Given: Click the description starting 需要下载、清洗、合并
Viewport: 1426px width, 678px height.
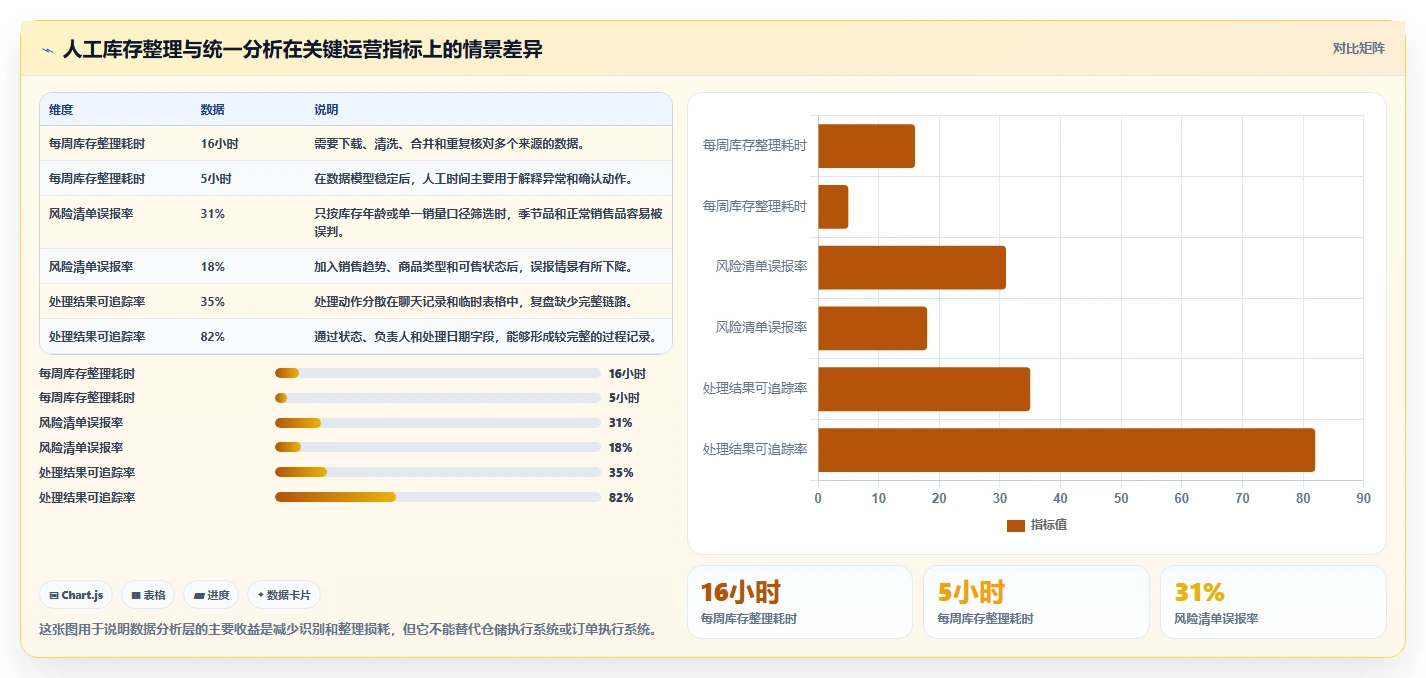Looking at the screenshot, I should (x=450, y=144).
